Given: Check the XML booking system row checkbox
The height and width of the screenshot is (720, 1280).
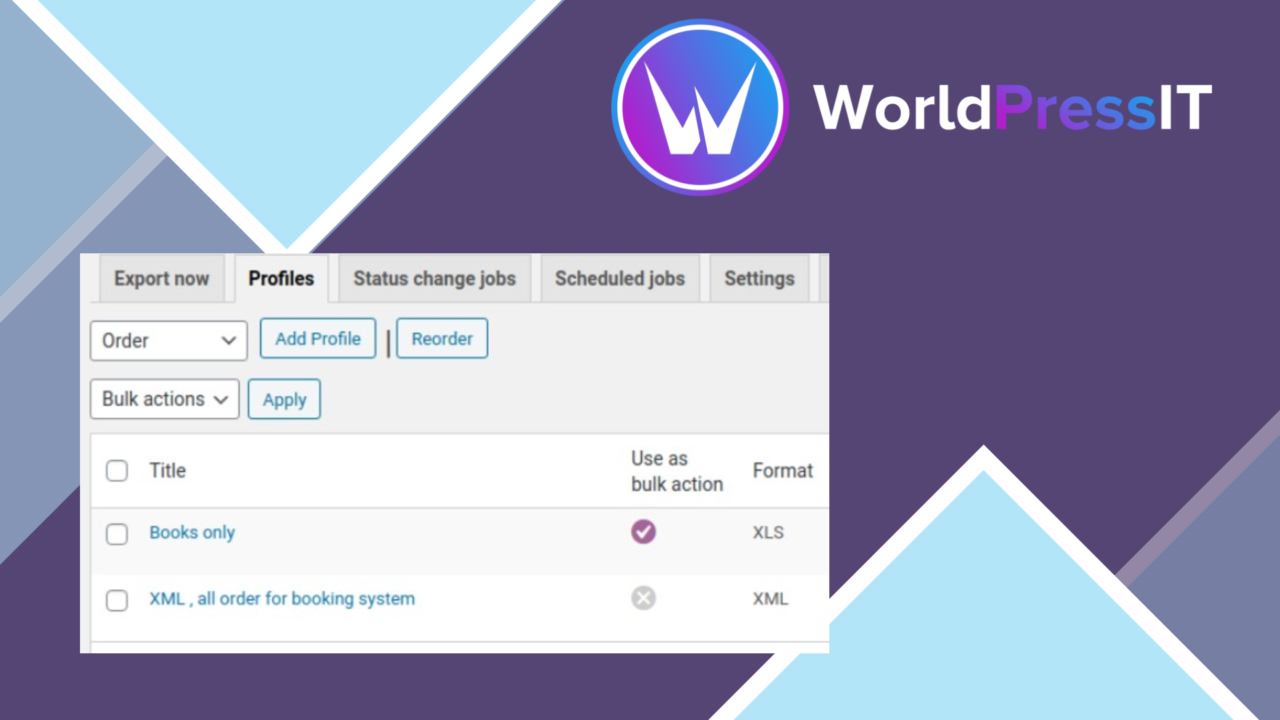Looking at the screenshot, I should click(117, 600).
